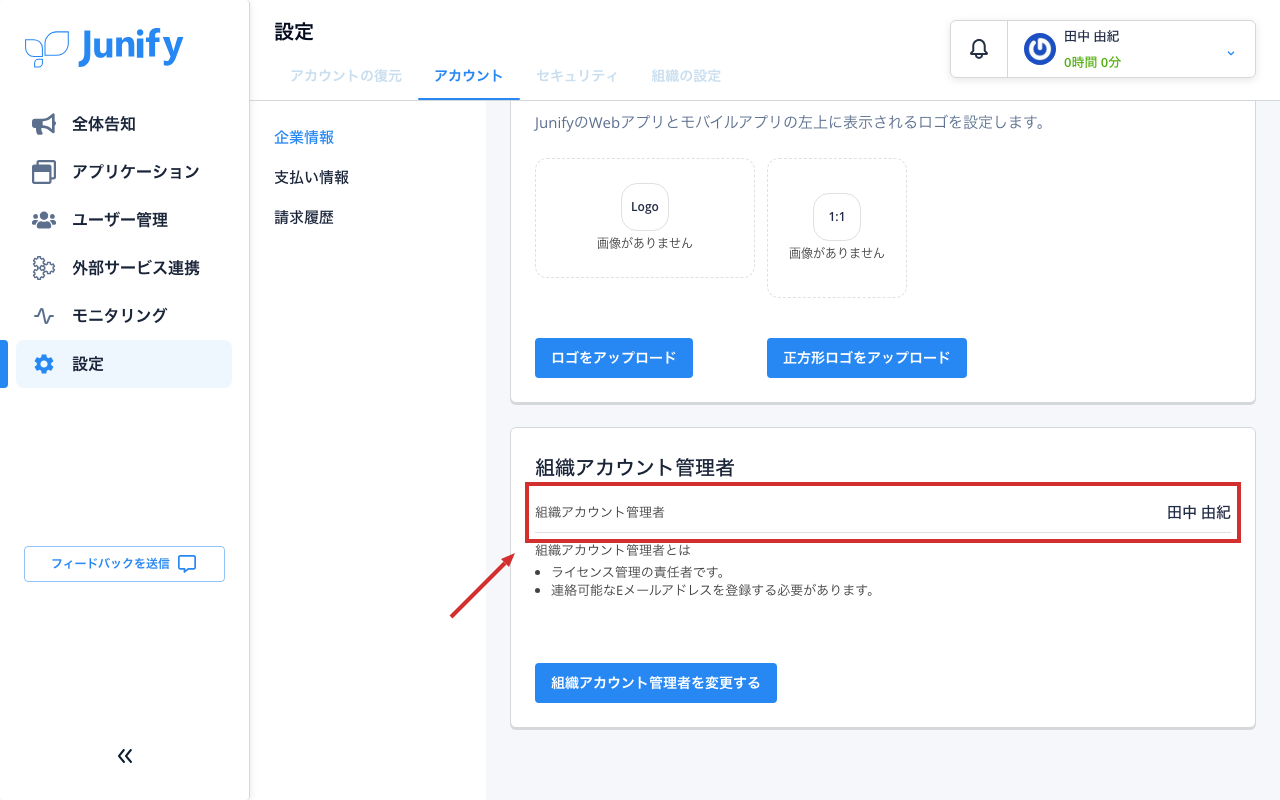
Task: Click the Junify logo
Action: click(104, 47)
